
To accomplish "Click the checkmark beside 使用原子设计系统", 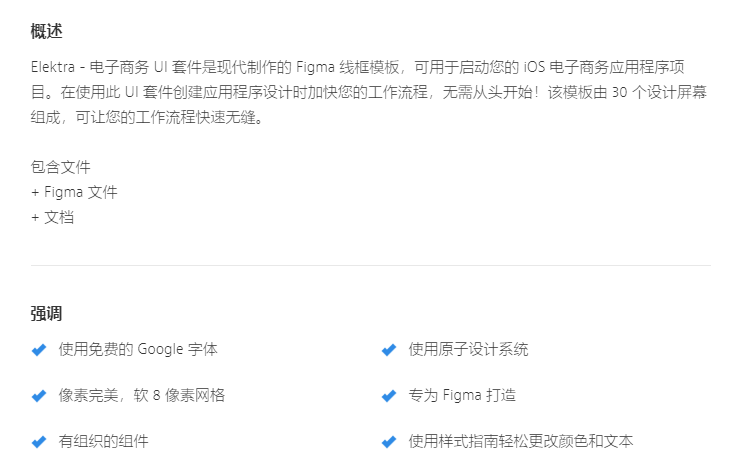I will click(389, 350).
